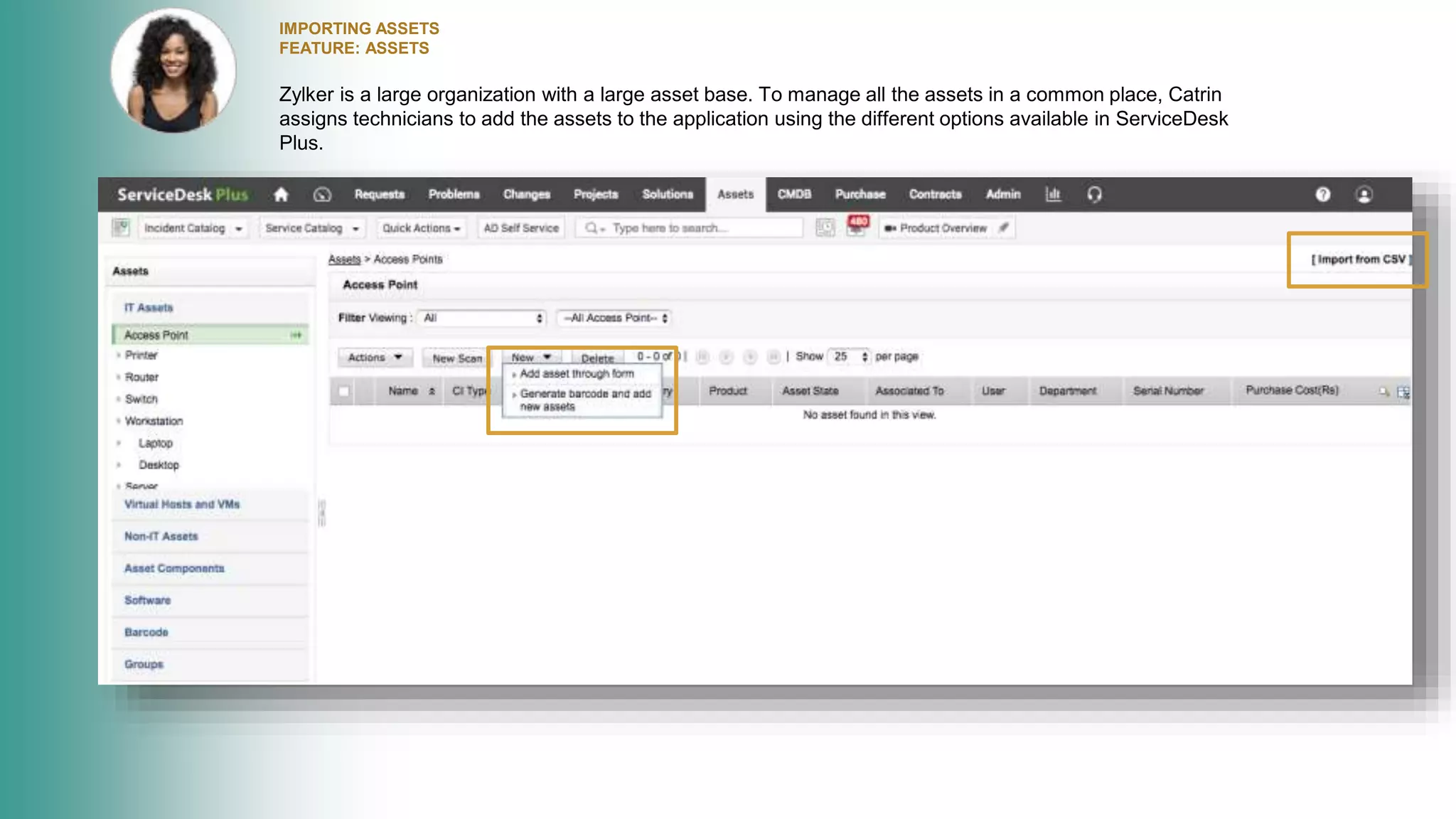The width and height of the screenshot is (1456, 819).
Task: Click the pencil icon beside Product Overview
Action: (1003, 227)
